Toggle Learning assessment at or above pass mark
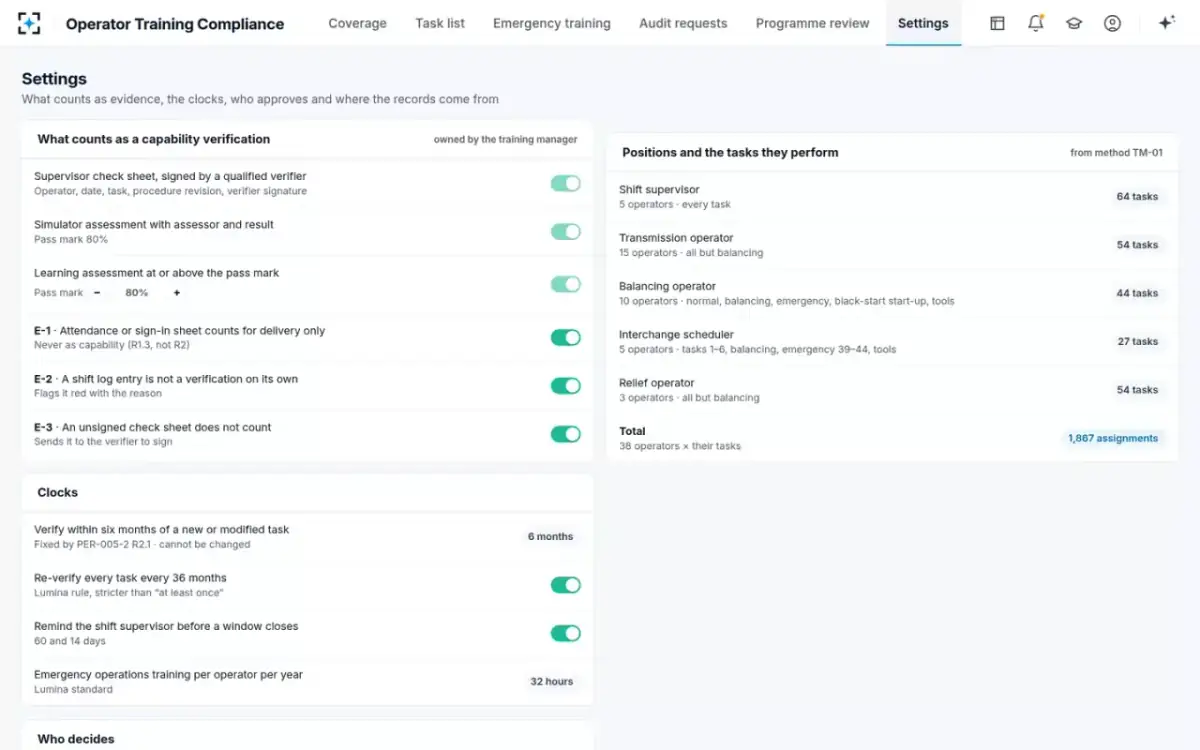 [x=566, y=284]
